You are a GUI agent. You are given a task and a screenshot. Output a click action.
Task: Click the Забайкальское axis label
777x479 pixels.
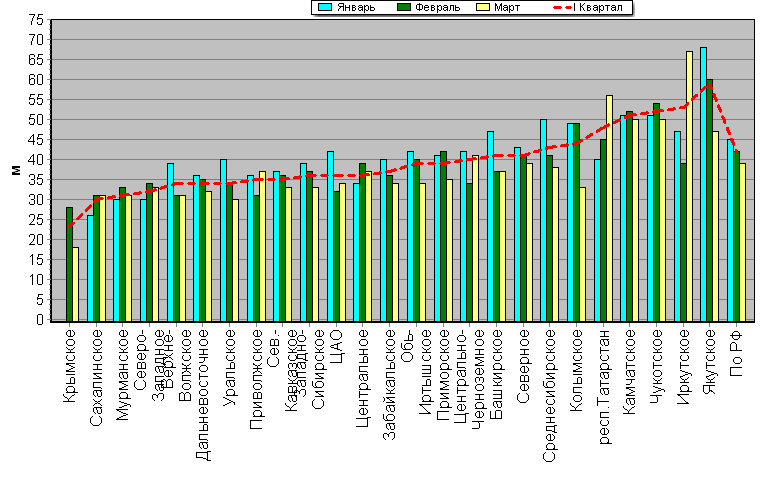389,384
